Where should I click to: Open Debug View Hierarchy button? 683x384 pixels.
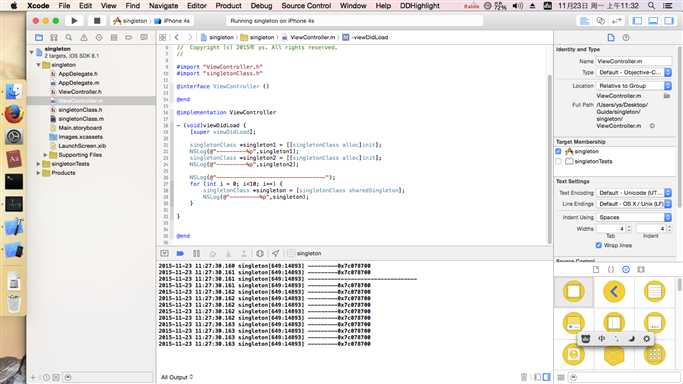pos(260,253)
